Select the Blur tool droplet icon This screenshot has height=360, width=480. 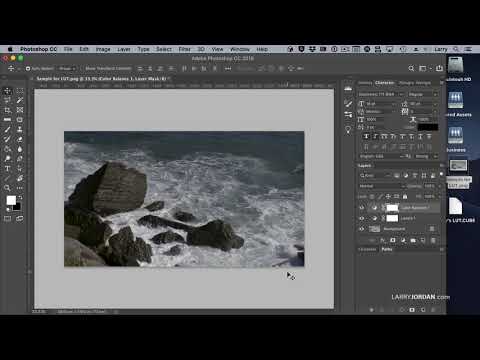pos(20,149)
